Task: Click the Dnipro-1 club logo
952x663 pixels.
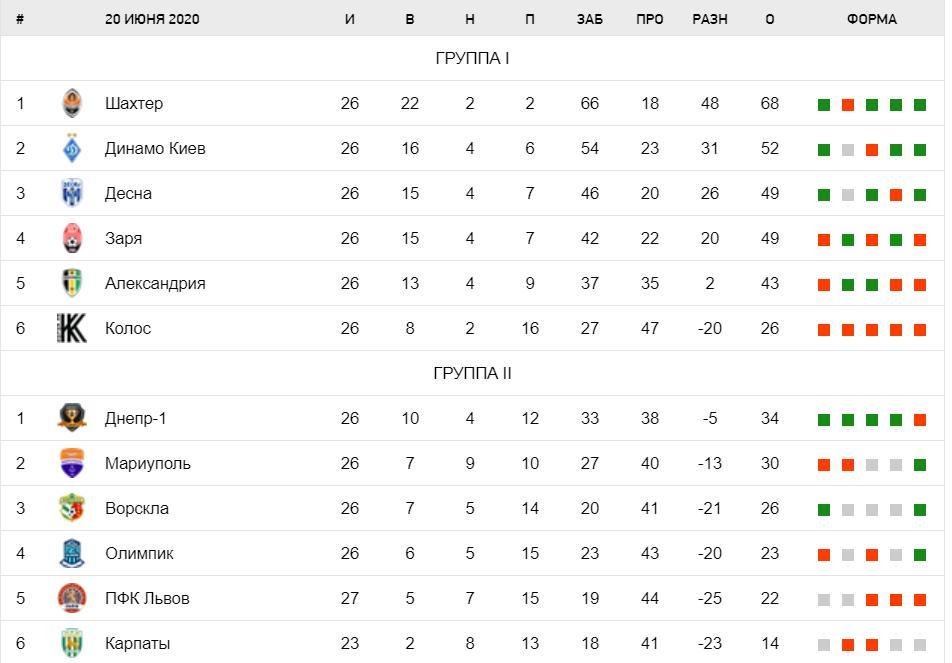Action: pyautogui.click(x=72, y=418)
